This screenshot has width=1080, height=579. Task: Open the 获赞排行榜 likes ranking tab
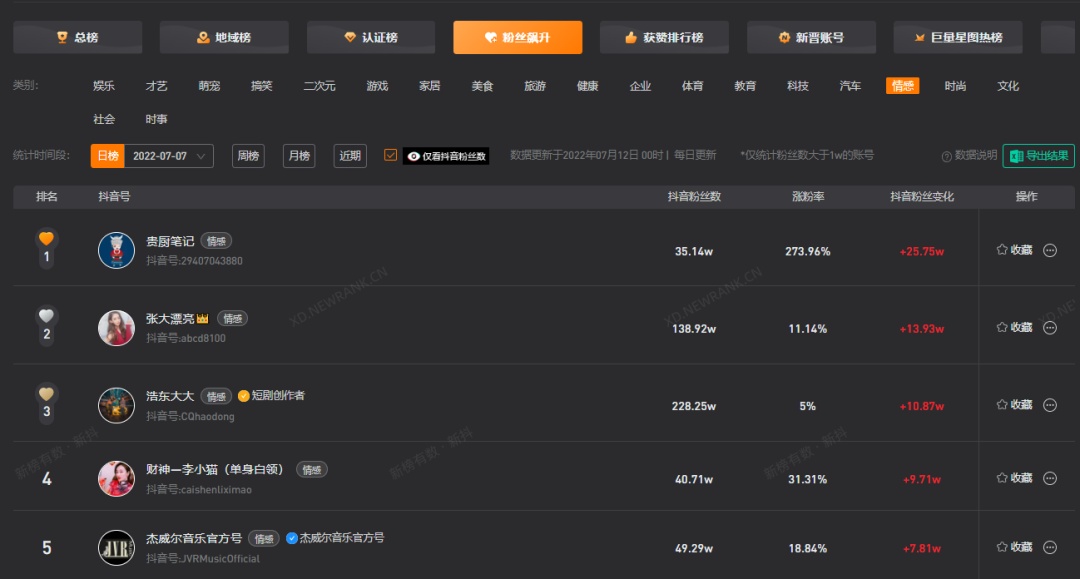pyautogui.click(x=664, y=37)
